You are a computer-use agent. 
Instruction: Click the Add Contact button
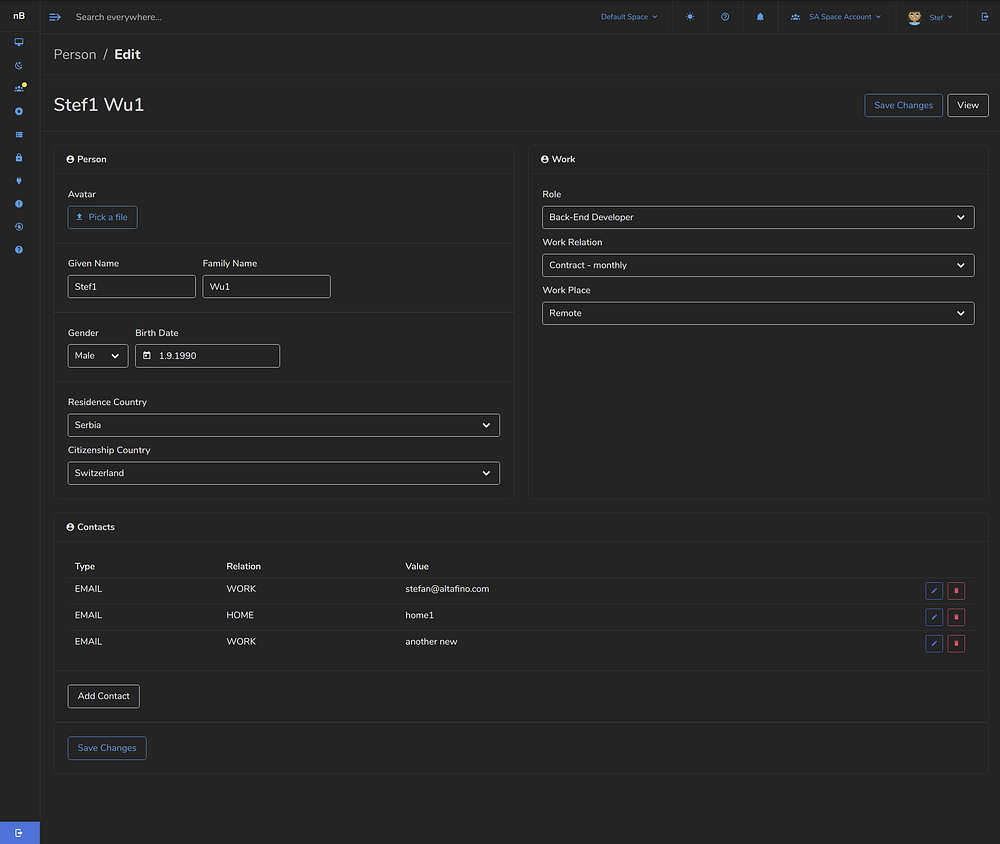click(x=104, y=696)
